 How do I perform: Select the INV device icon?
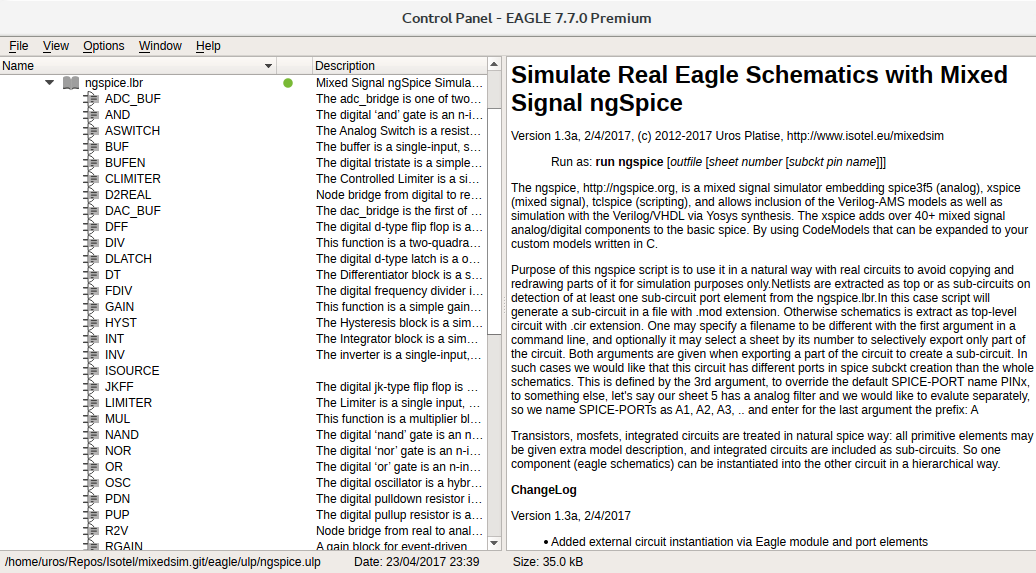(x=91, y=355)
